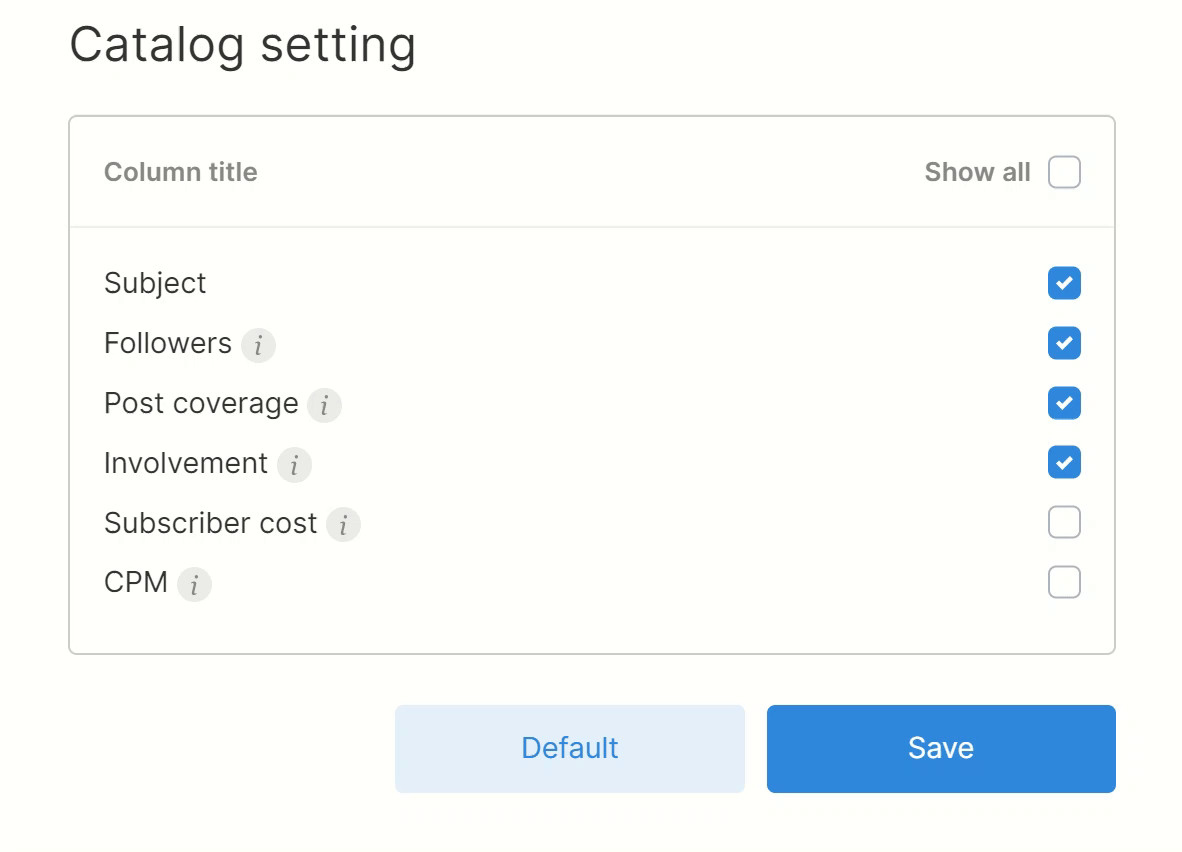
Task: Disable the Involvement column checkbox
Action: 1064,462
